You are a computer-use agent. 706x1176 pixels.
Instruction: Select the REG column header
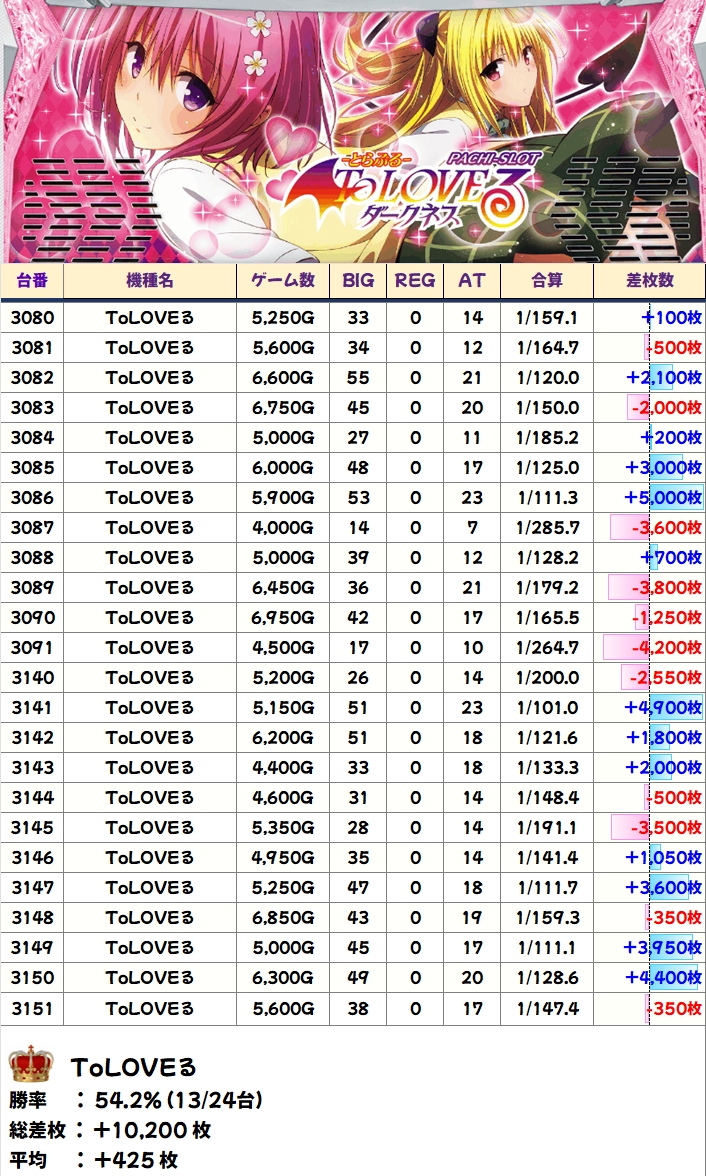tap(415, 281)
